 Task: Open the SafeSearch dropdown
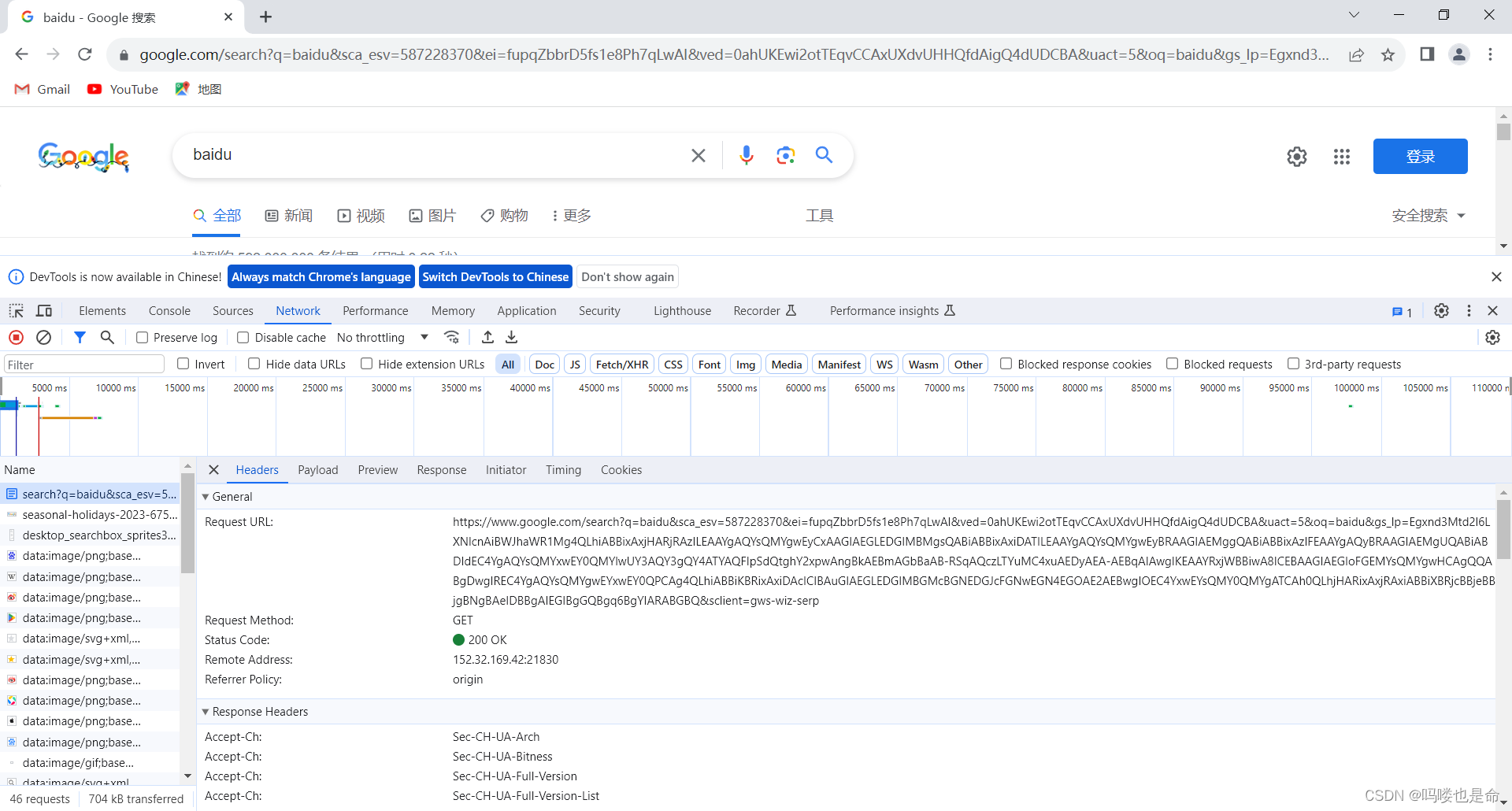pos(1428,216)
